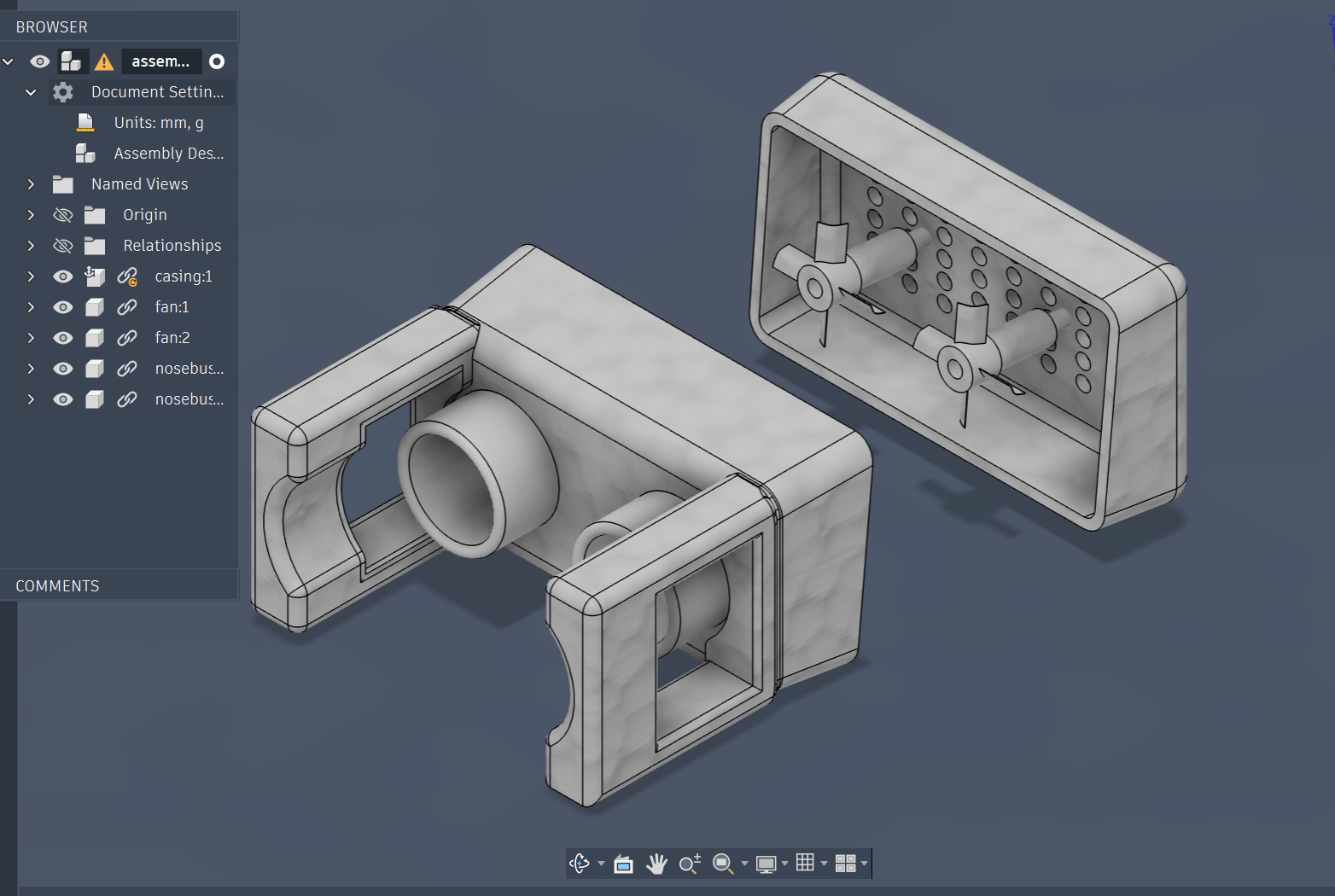Click the grounded component icon of casing:1
Viewport: 1335px width, 896px height.
click(x=95, y=276)
